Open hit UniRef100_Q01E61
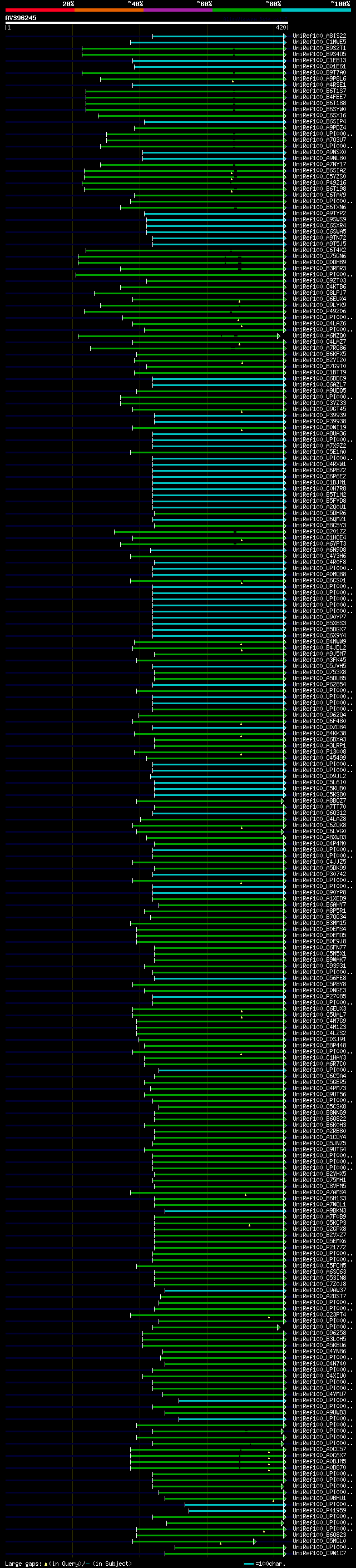 319,66
